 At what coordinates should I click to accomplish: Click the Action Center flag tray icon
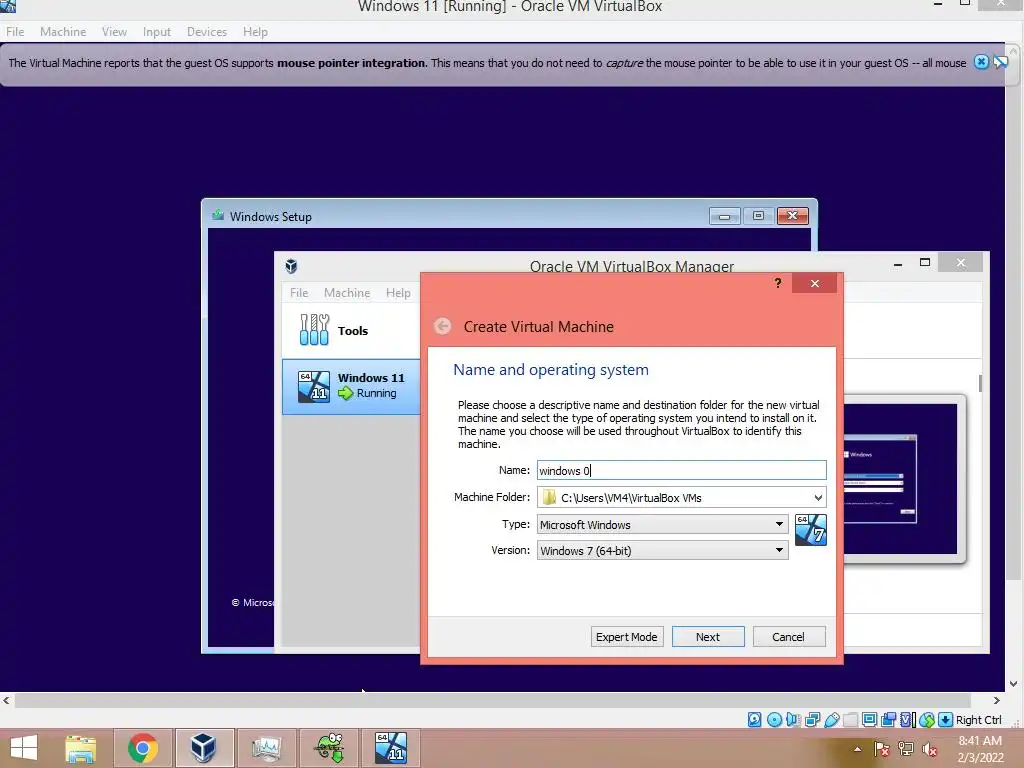[881, 749]
